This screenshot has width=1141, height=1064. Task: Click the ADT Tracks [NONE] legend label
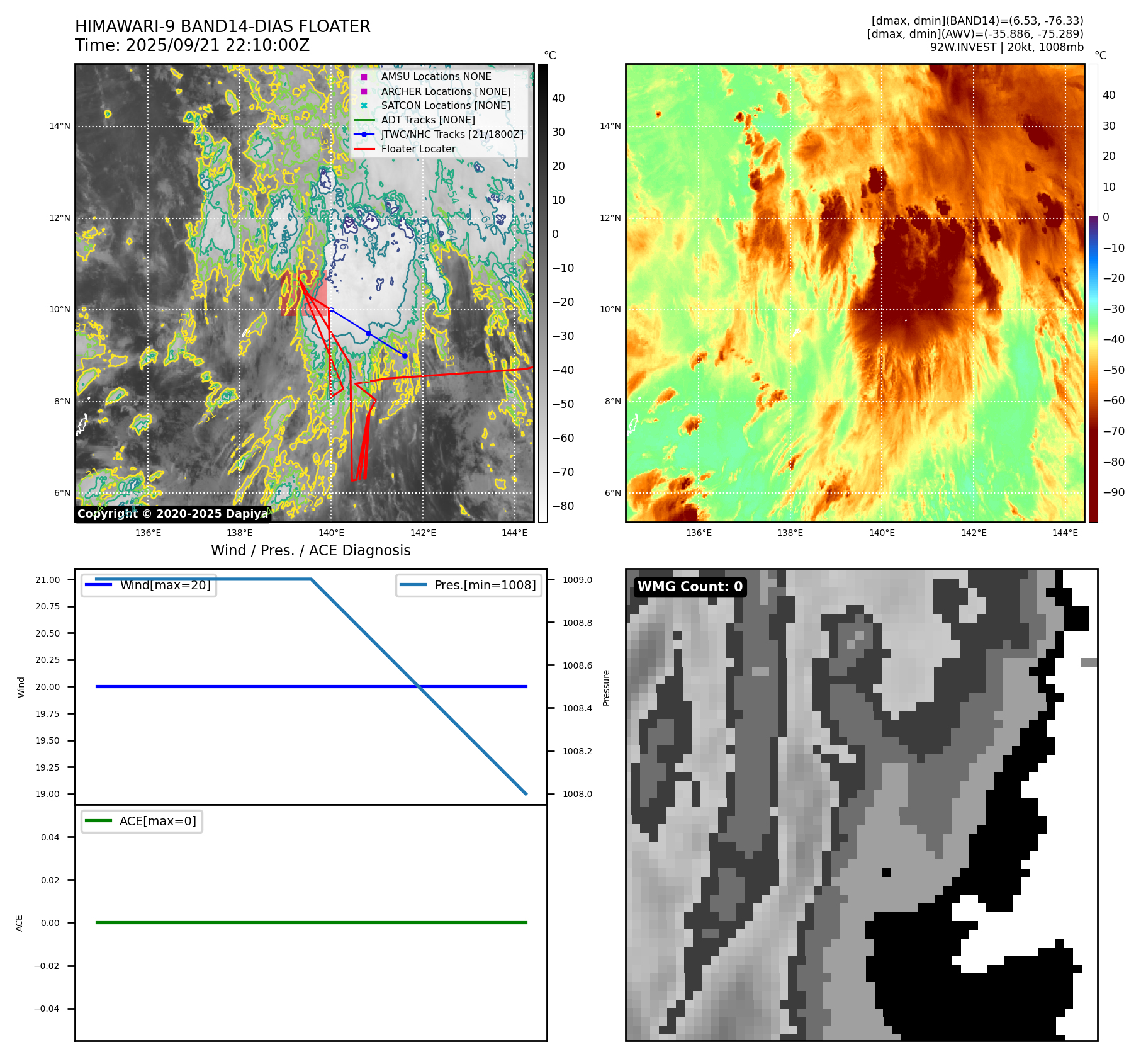coord(428,120)
